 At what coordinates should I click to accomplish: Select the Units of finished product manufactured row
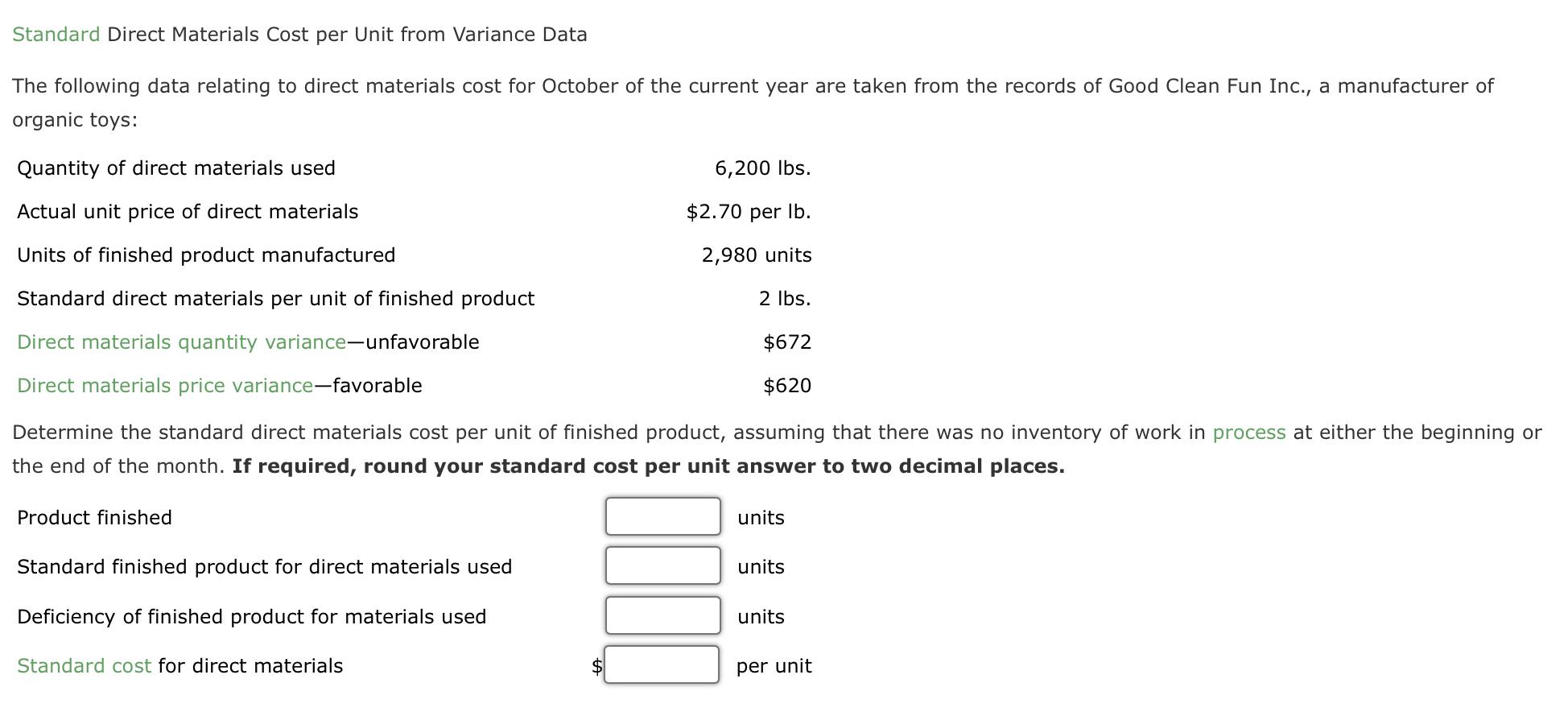point(205,255)
